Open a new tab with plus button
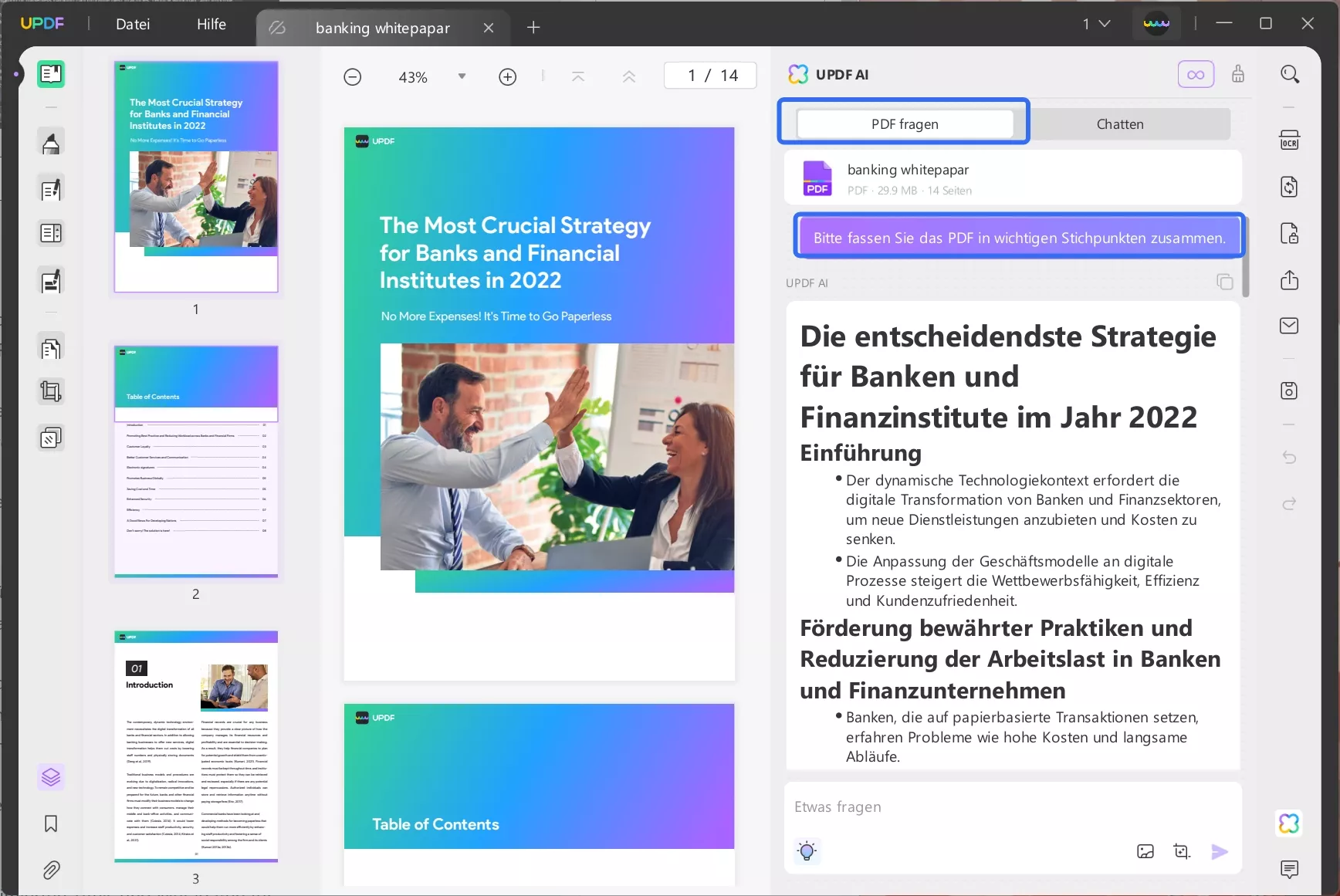 pyautogui.click(x=533, y=28)
